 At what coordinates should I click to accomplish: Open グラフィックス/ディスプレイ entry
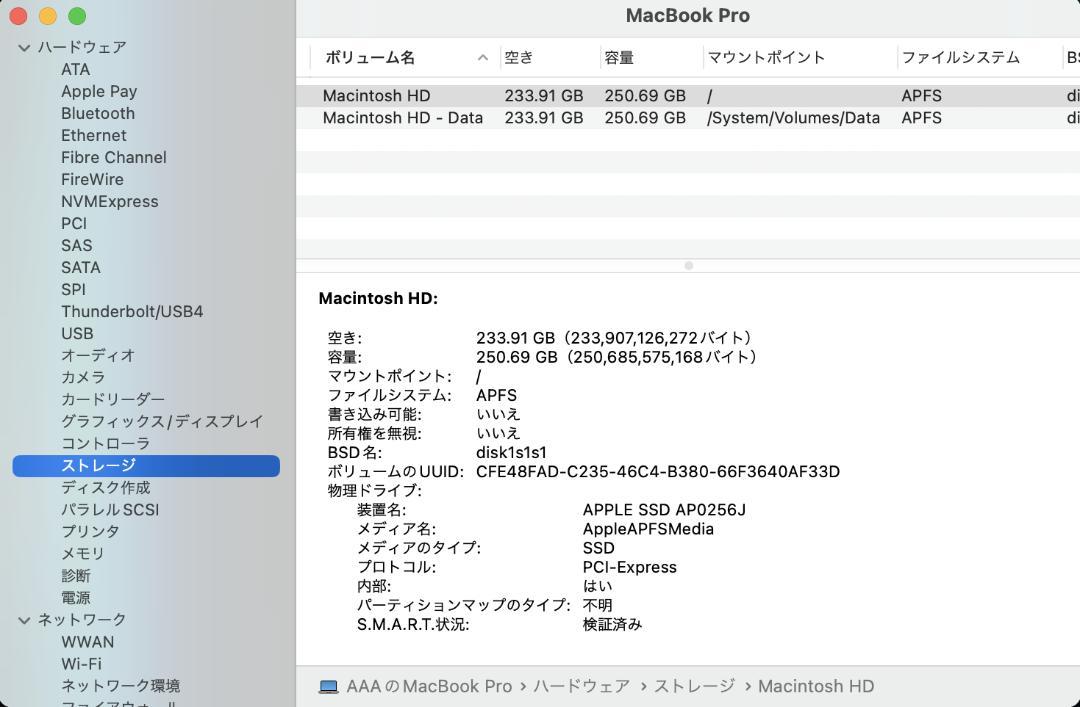[162, 422]
